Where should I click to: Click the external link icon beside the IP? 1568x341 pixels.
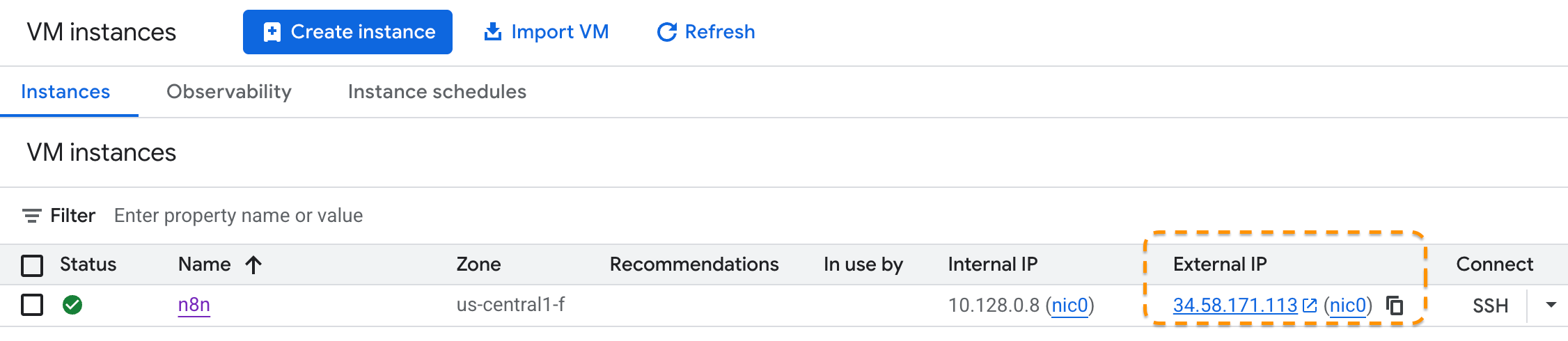click(1310, 306)
